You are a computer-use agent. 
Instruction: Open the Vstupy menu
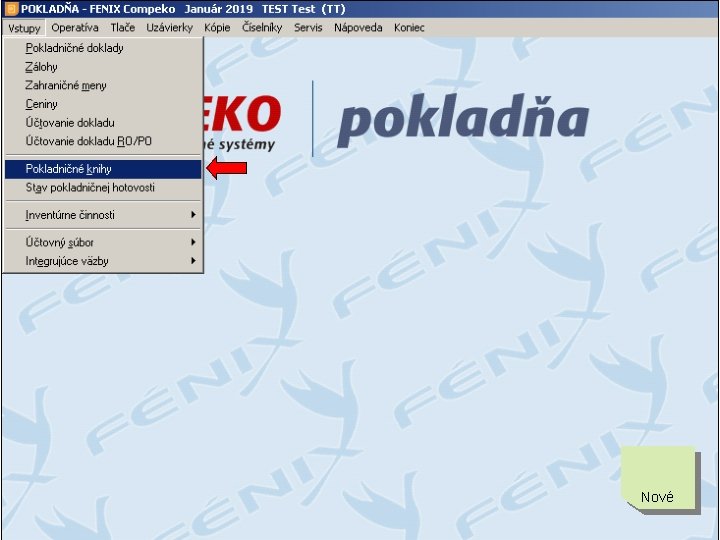24,28
